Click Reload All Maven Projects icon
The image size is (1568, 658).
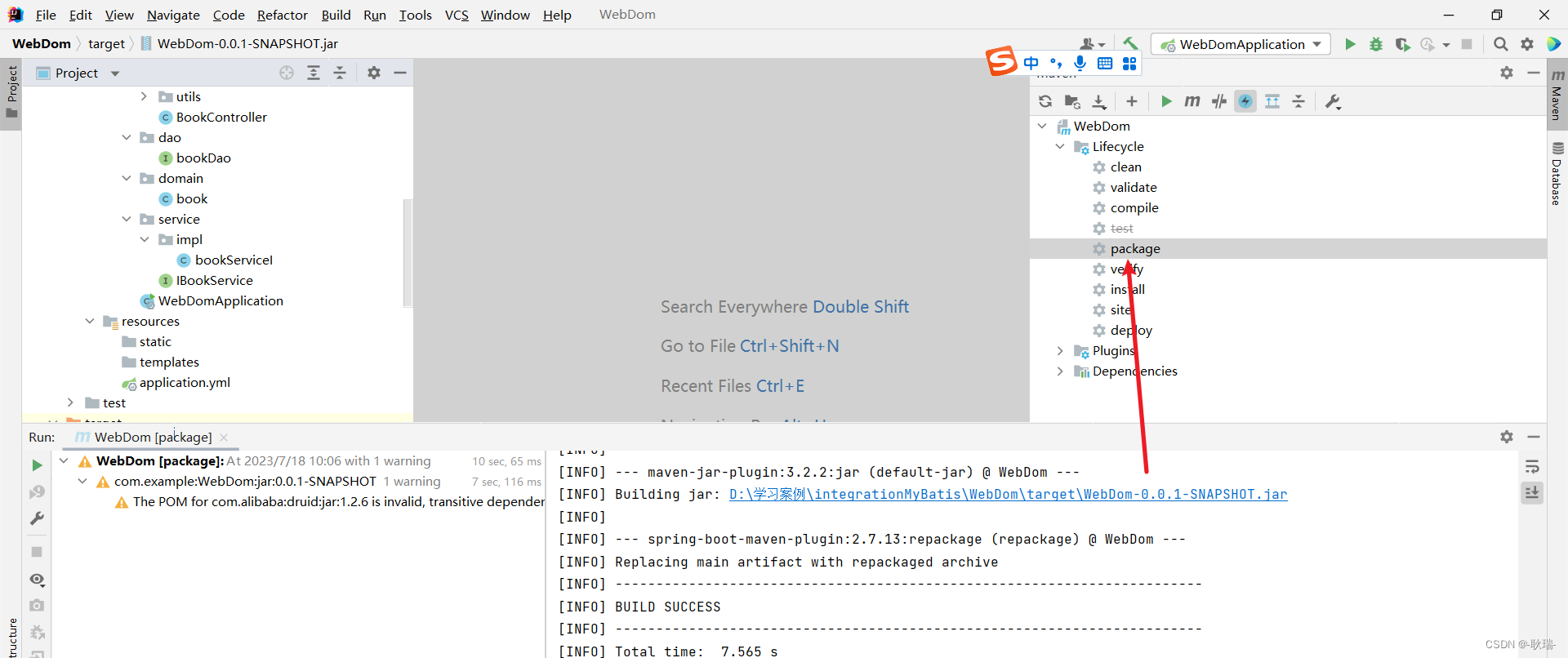click(1045, 101)
